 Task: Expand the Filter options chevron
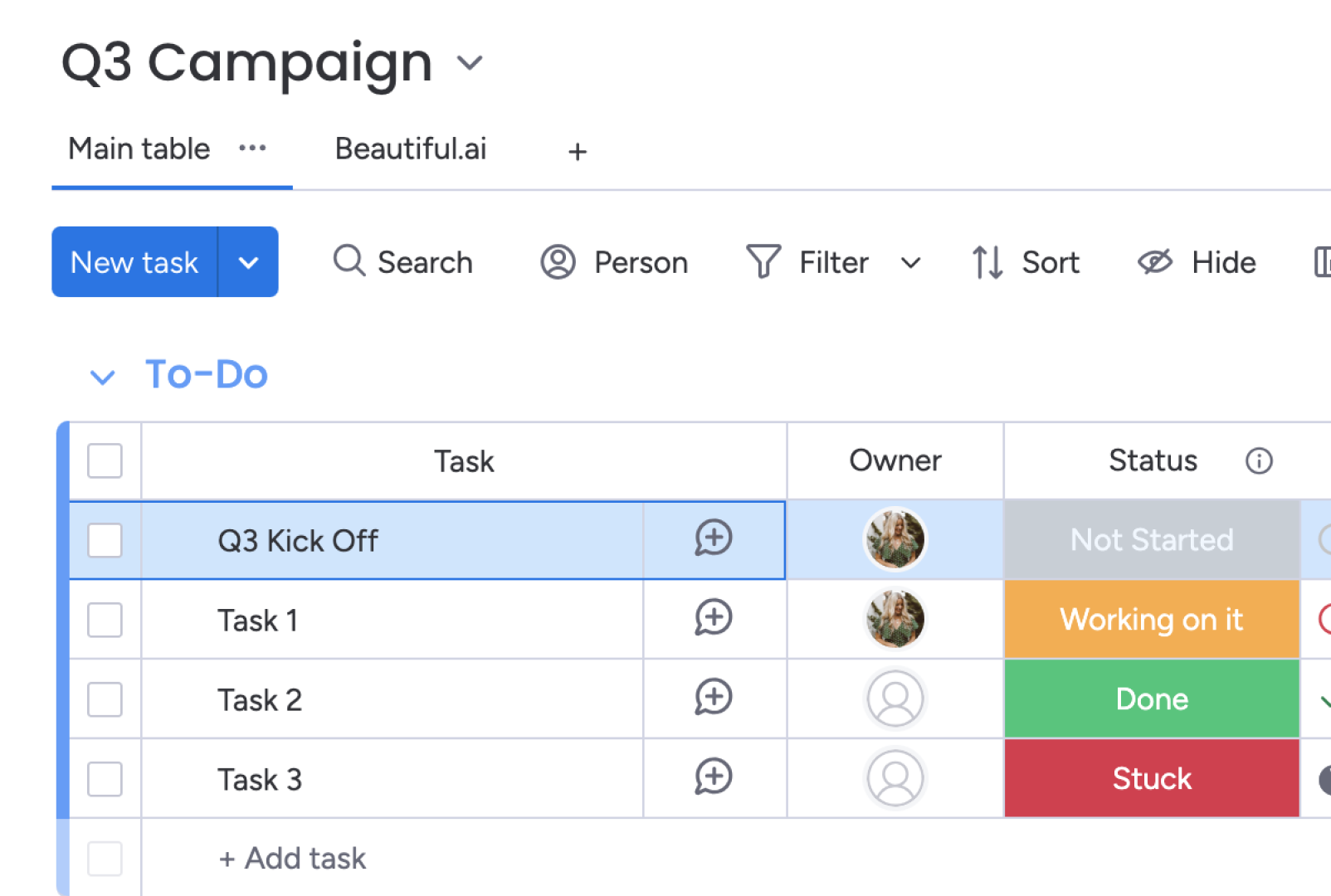(x=910, y=263)
